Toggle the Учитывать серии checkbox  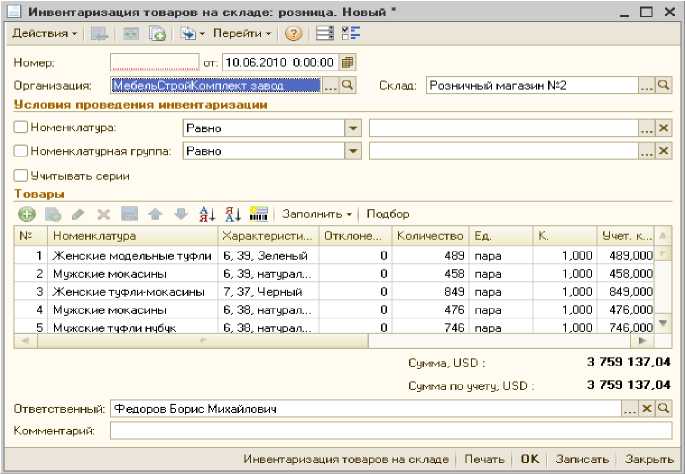click(x=20, y=175)
